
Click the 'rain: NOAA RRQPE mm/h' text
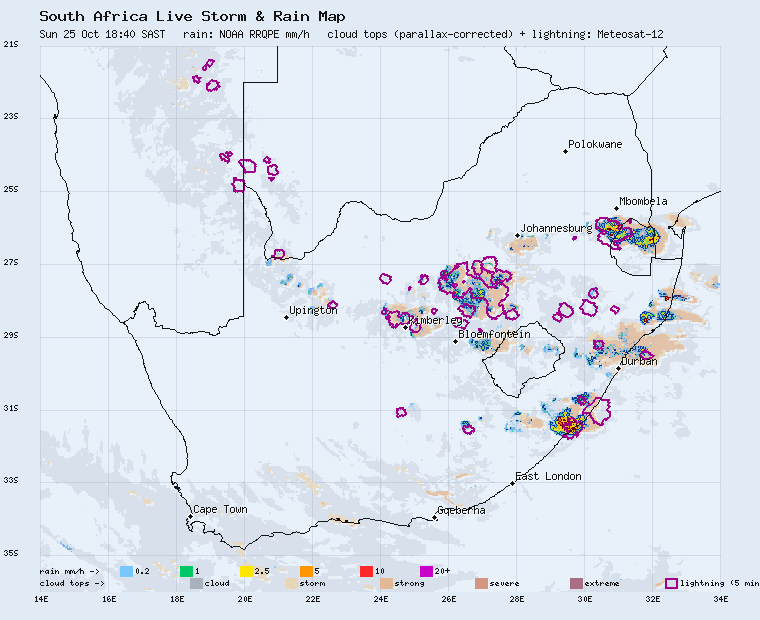pyautogui.click(x=246, y=34)
